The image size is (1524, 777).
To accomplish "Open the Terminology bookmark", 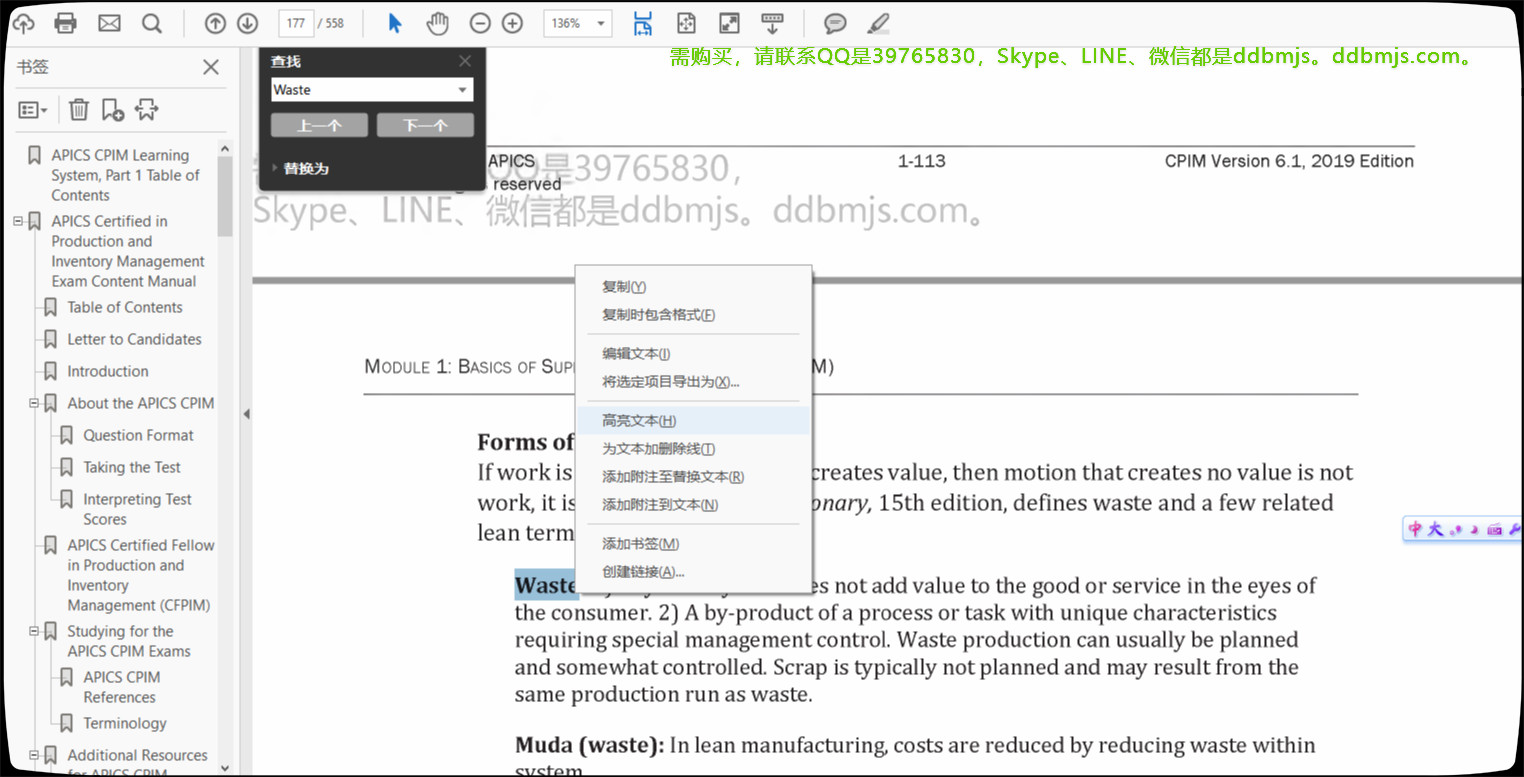I will [x=125, y=723].
